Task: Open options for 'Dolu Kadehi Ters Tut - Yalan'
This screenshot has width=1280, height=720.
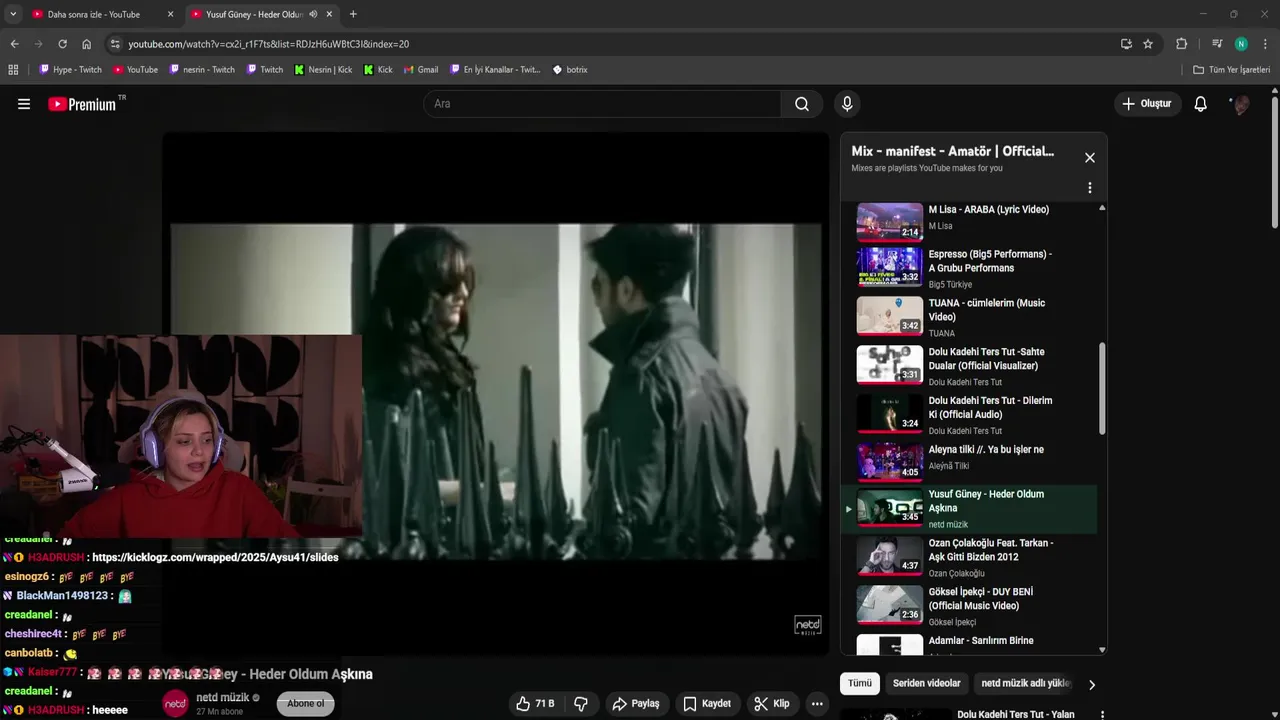Action: point(1102,715)
